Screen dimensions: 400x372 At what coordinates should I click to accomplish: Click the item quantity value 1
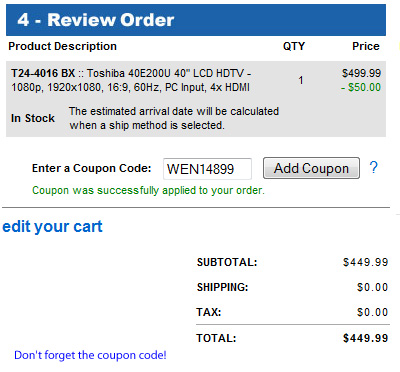point(301,80)
